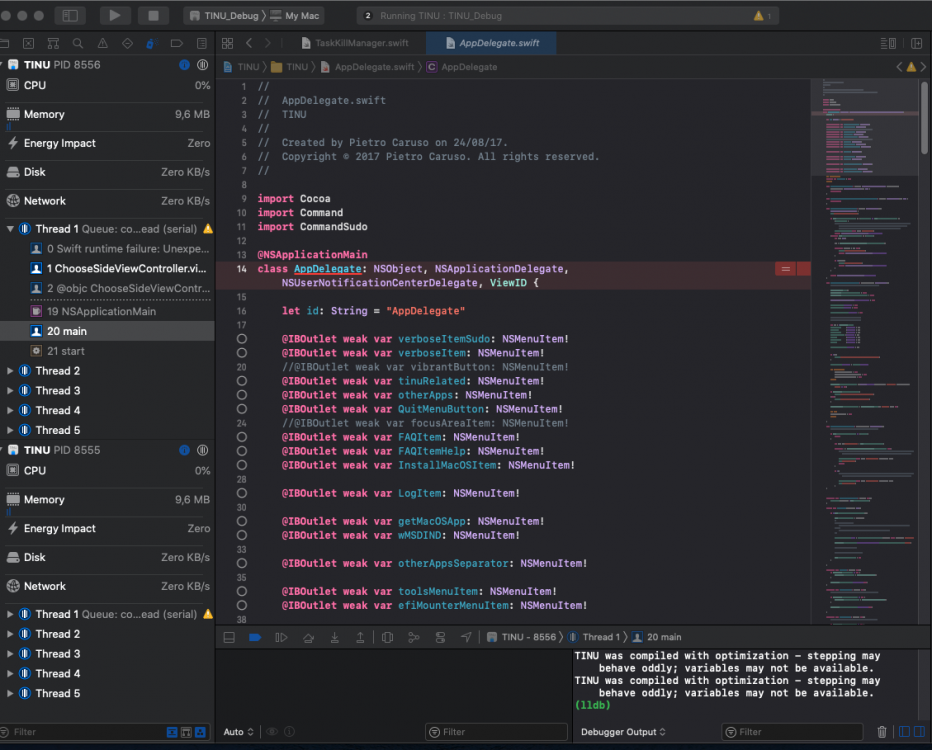The image size is (932, 750).
Task: Click the AppDelegate class name link
Action: 328,269
